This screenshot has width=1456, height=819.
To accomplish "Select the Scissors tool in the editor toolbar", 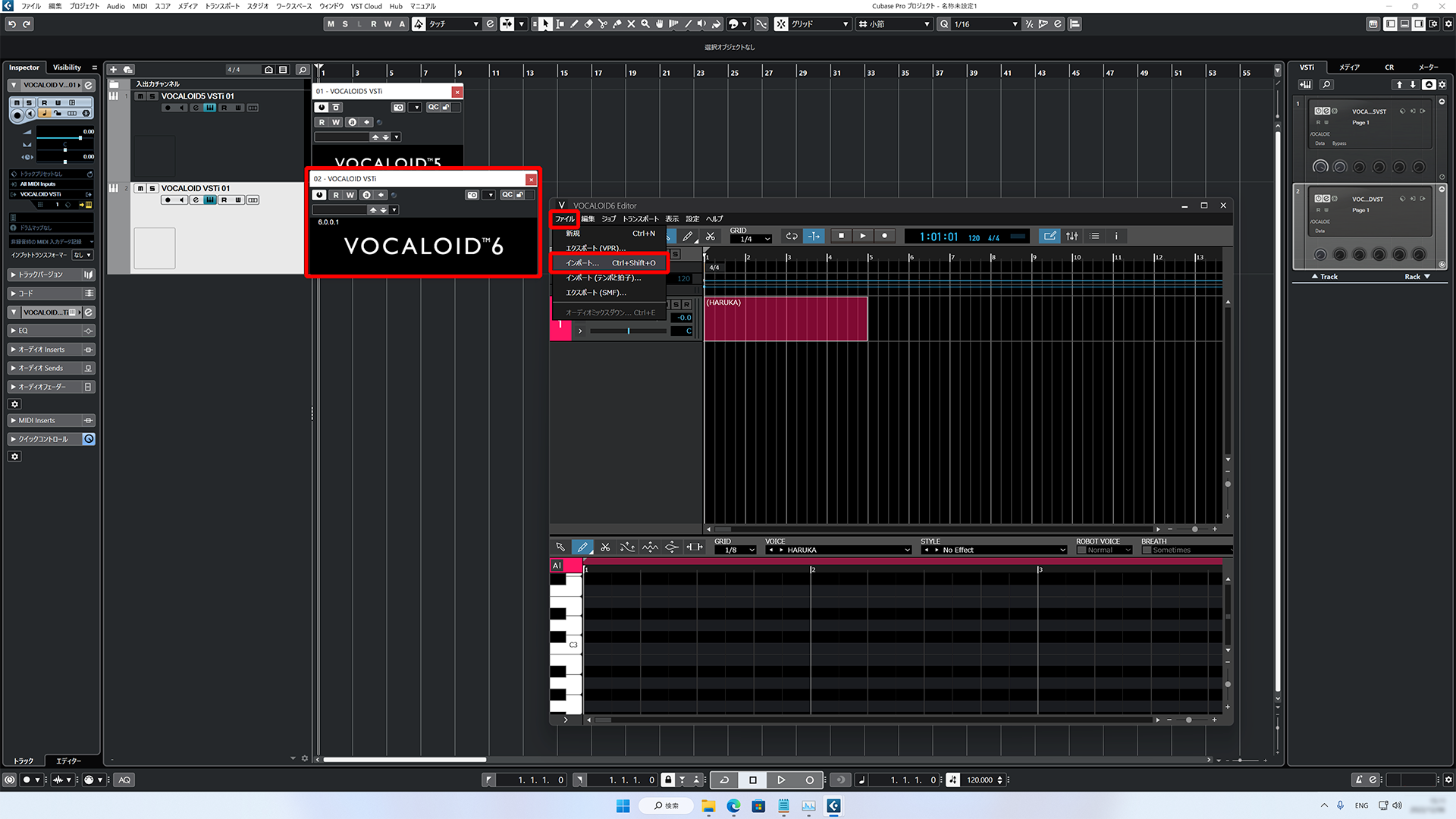I will (x=711, y=236).
